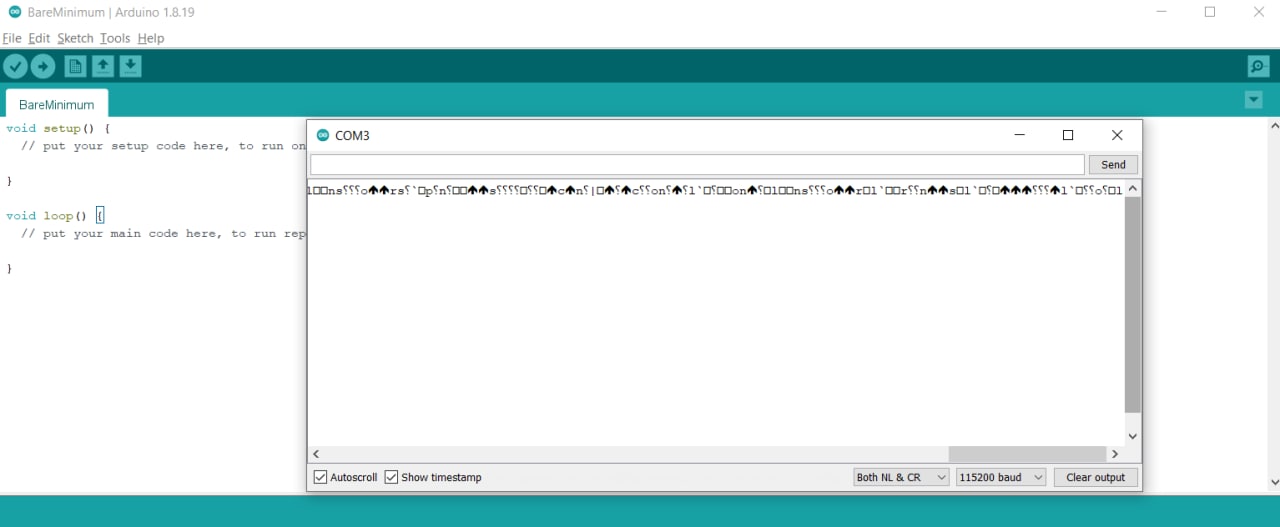
Task: Open the Help menu
Action: (151, 38)
